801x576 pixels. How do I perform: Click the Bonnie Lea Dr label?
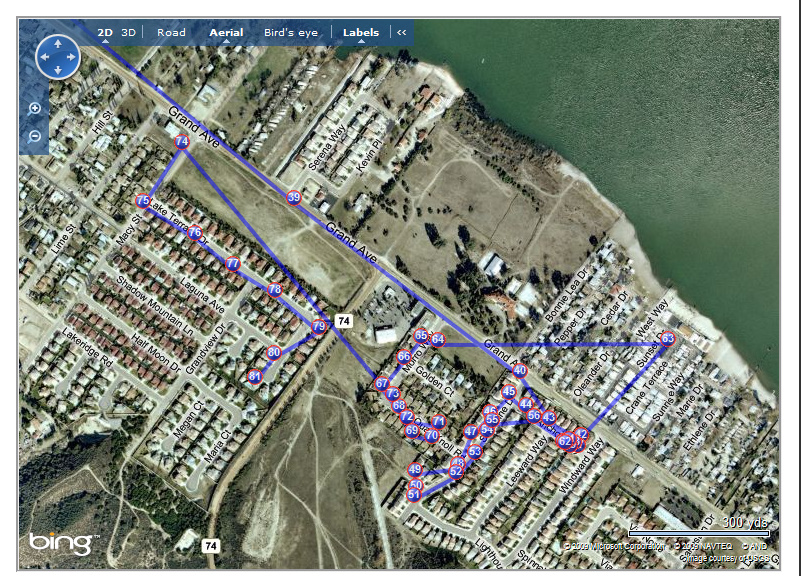click(x=565, y=296)
